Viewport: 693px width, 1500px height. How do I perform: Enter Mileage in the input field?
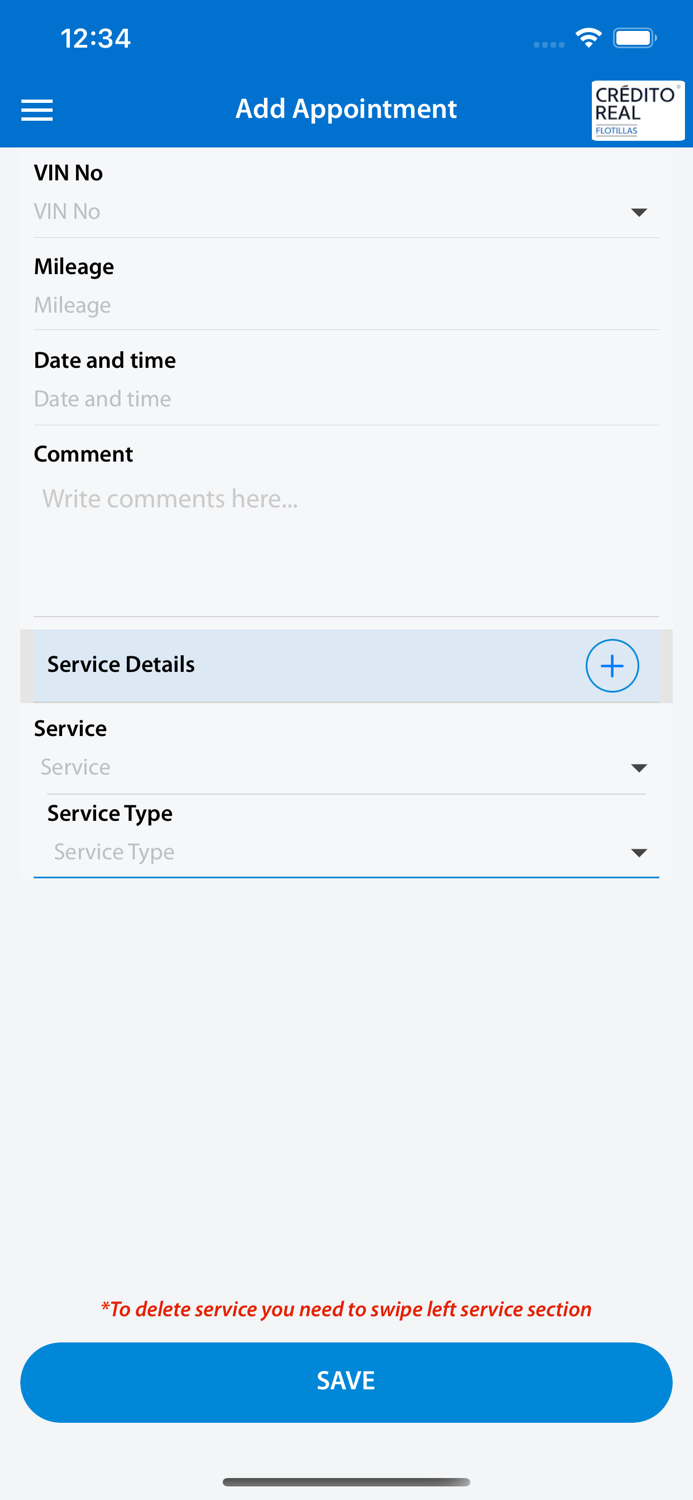click(x=340, y=306)
